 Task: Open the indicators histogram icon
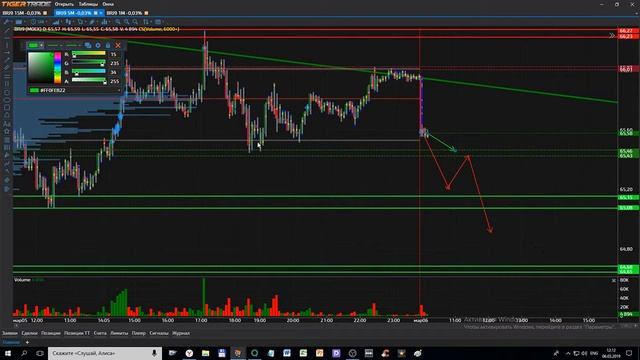(104, 22)
